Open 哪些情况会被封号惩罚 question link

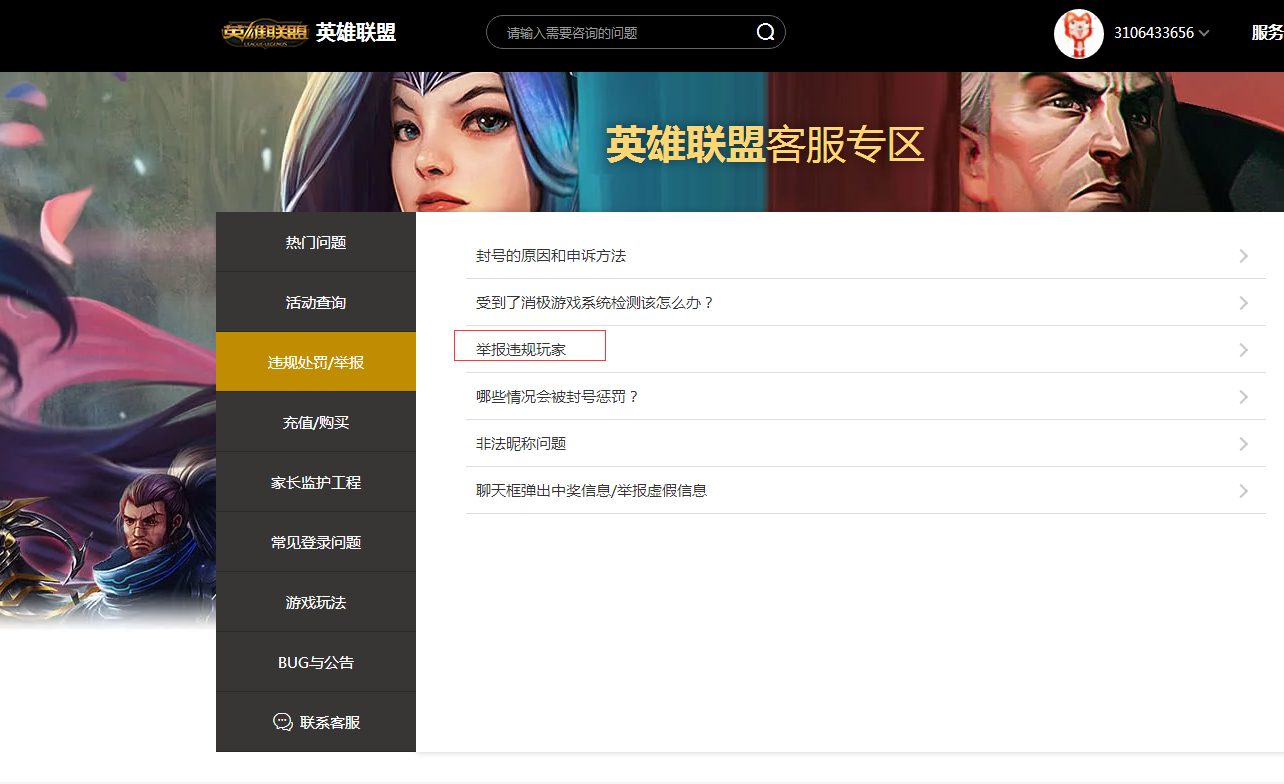click(x=558, y=397)
